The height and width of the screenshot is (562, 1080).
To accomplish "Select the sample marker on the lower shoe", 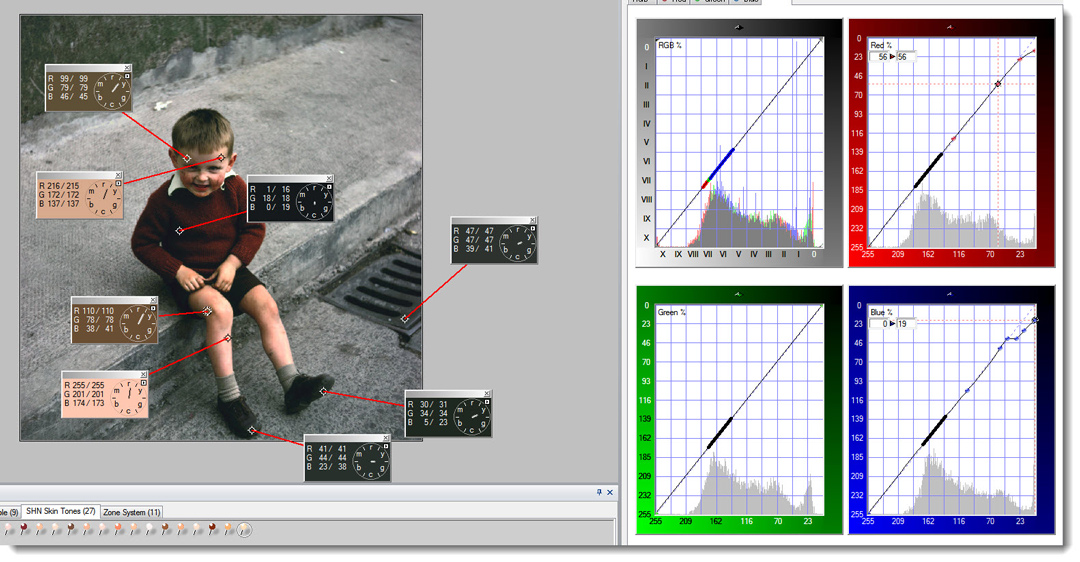I will (x=252, y=430).
